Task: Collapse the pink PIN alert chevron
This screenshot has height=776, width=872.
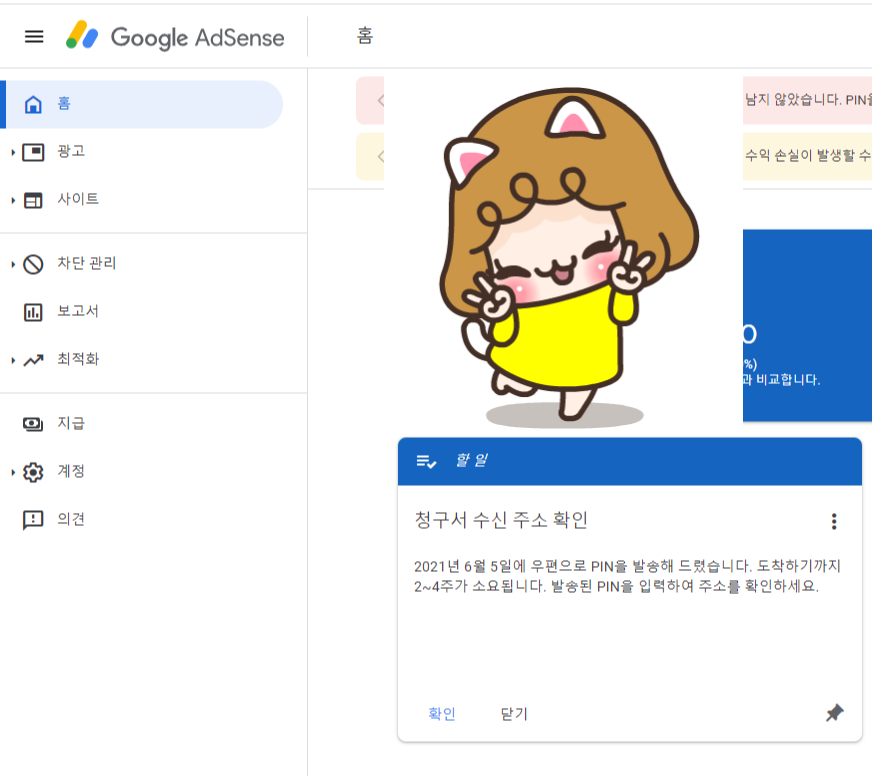Action: (380, 100)
